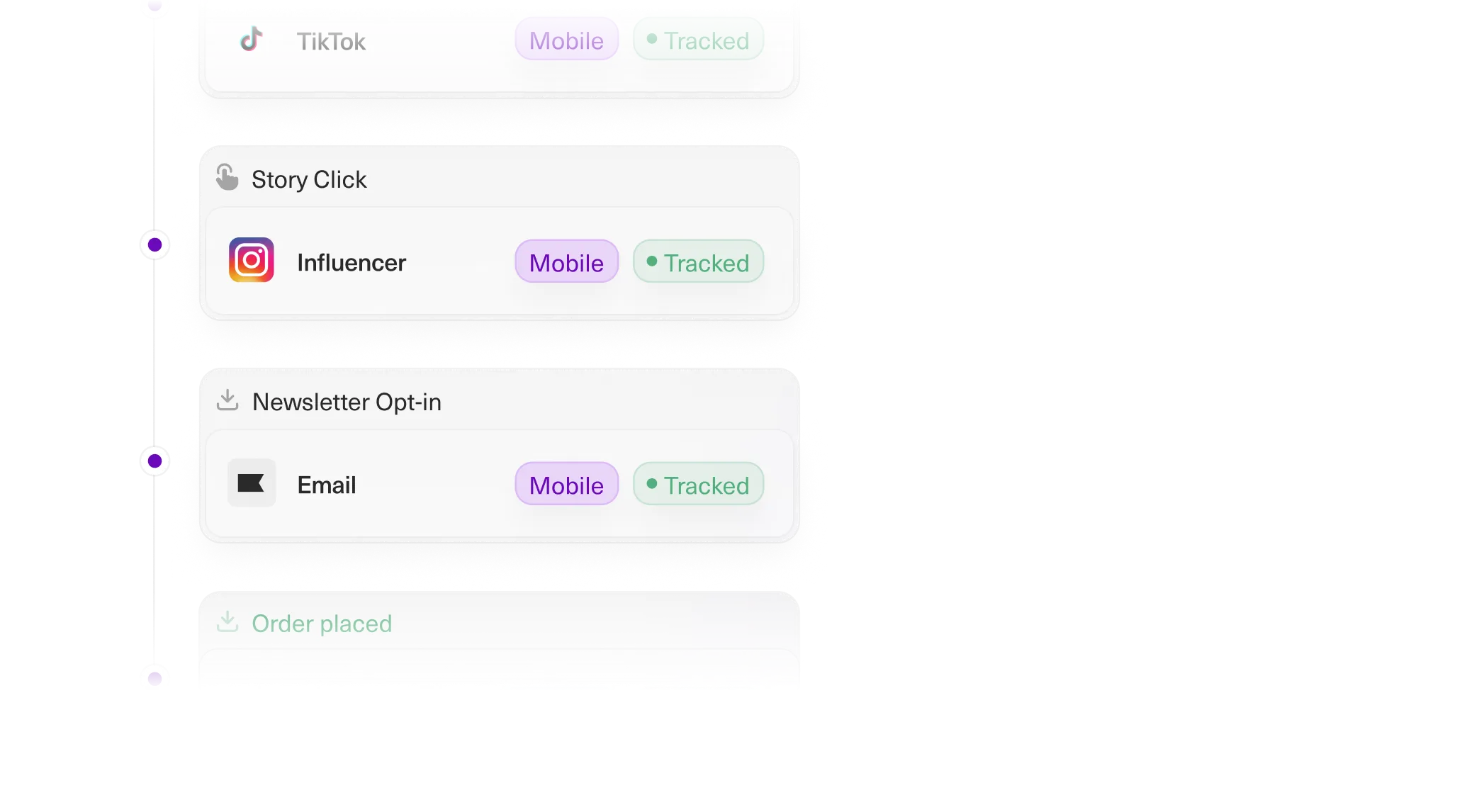Image resolution: width=1479 pixels, height=812 pixels.
Task: Click the Mobile badge on the Influencer row
Action: pos(566,261)
